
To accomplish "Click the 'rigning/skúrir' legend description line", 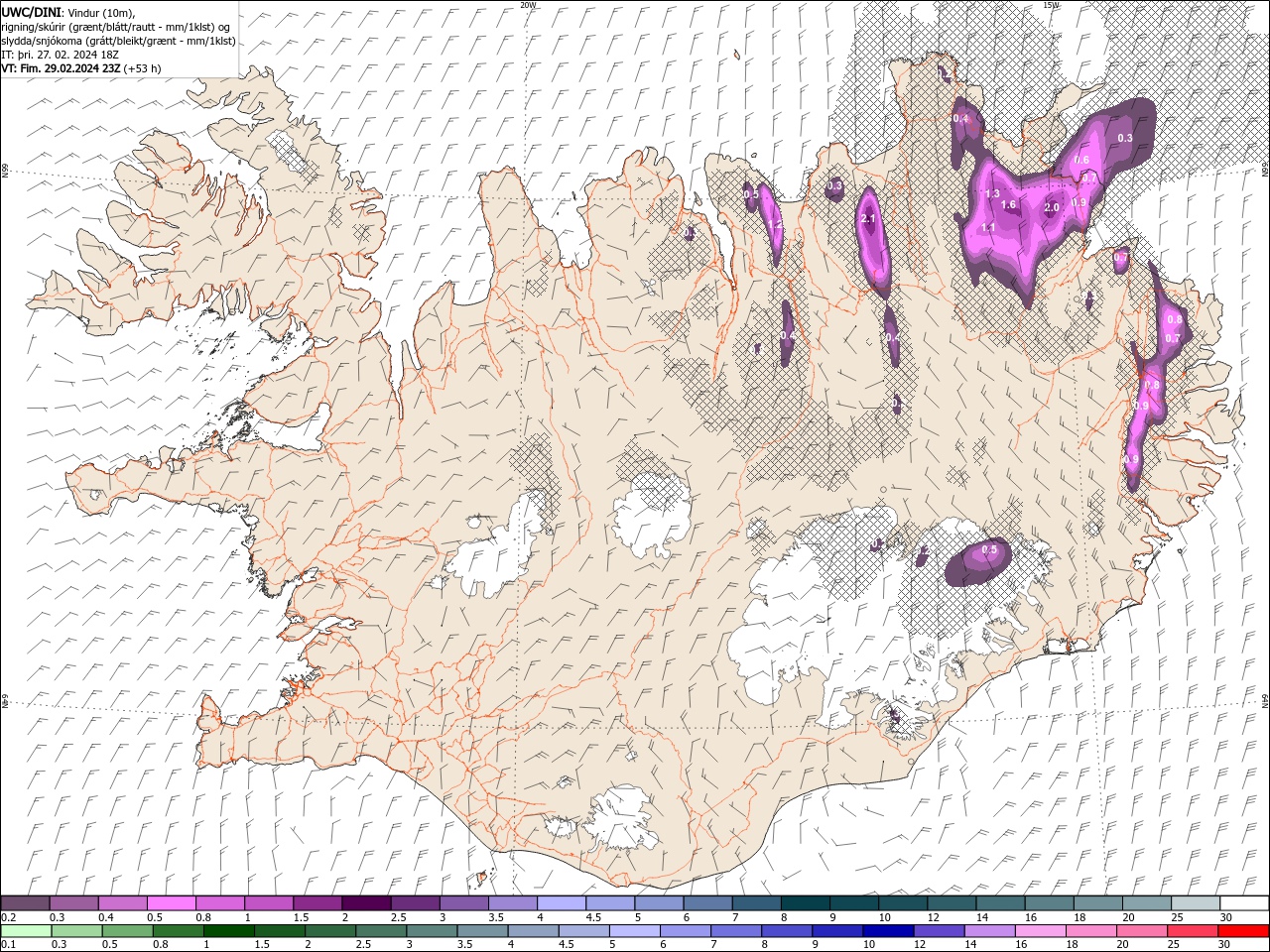I will [x=116, y=26].
